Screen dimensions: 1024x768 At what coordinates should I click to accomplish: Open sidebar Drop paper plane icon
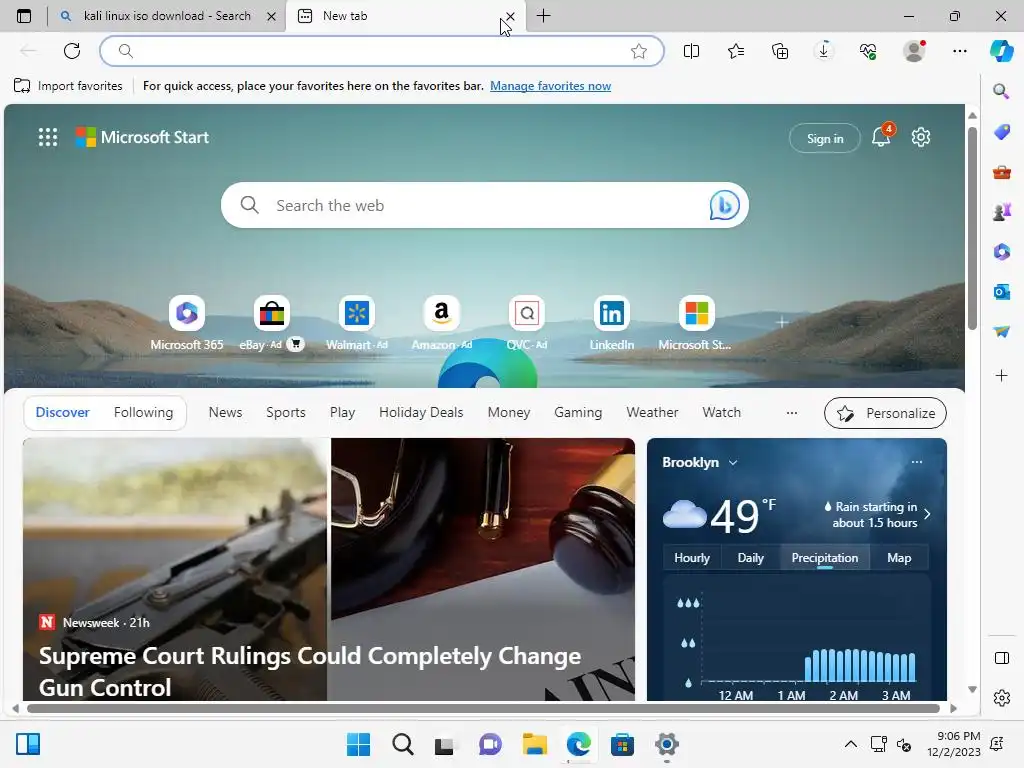pos(1001,332)
